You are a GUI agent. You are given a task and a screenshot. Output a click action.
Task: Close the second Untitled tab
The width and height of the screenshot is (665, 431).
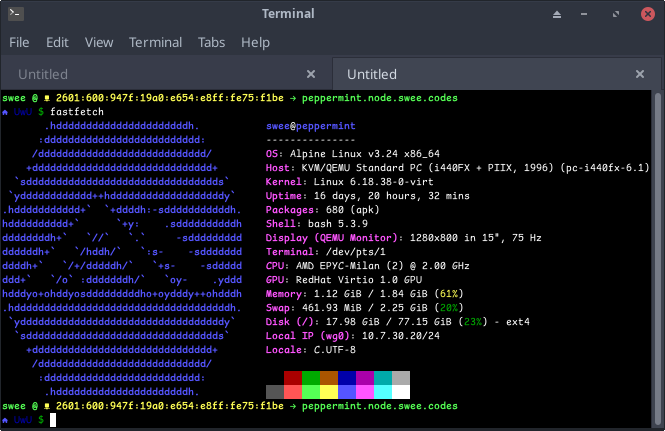[640, 74]
